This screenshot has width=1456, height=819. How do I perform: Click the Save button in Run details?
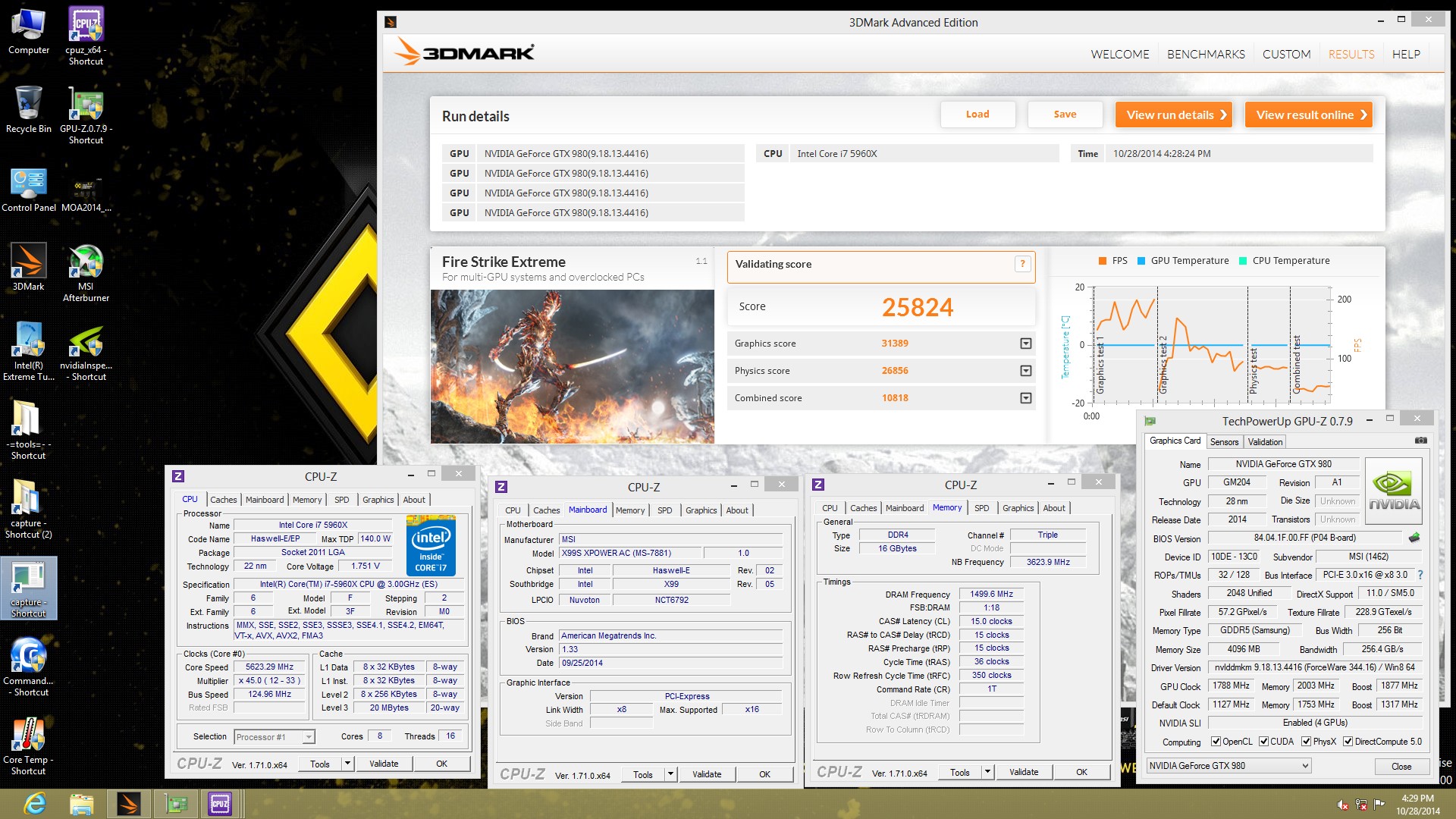click(x=1065, y=115)
